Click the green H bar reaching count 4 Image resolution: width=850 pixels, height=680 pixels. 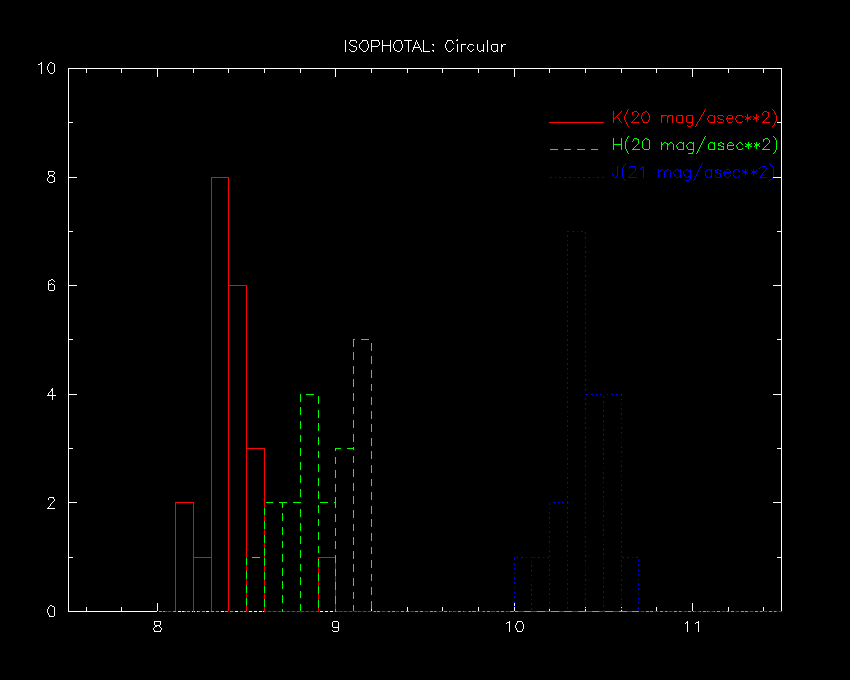(x=310, y=503)
